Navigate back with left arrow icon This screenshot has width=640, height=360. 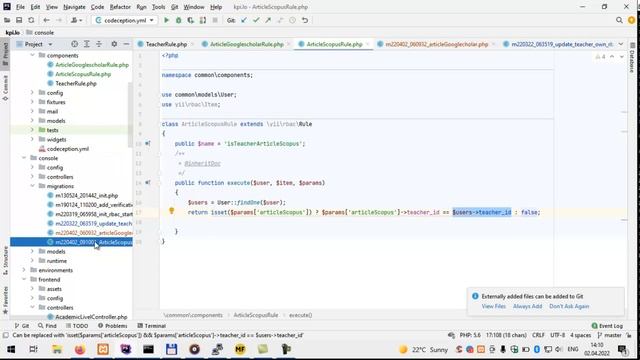tap(47, 20)
